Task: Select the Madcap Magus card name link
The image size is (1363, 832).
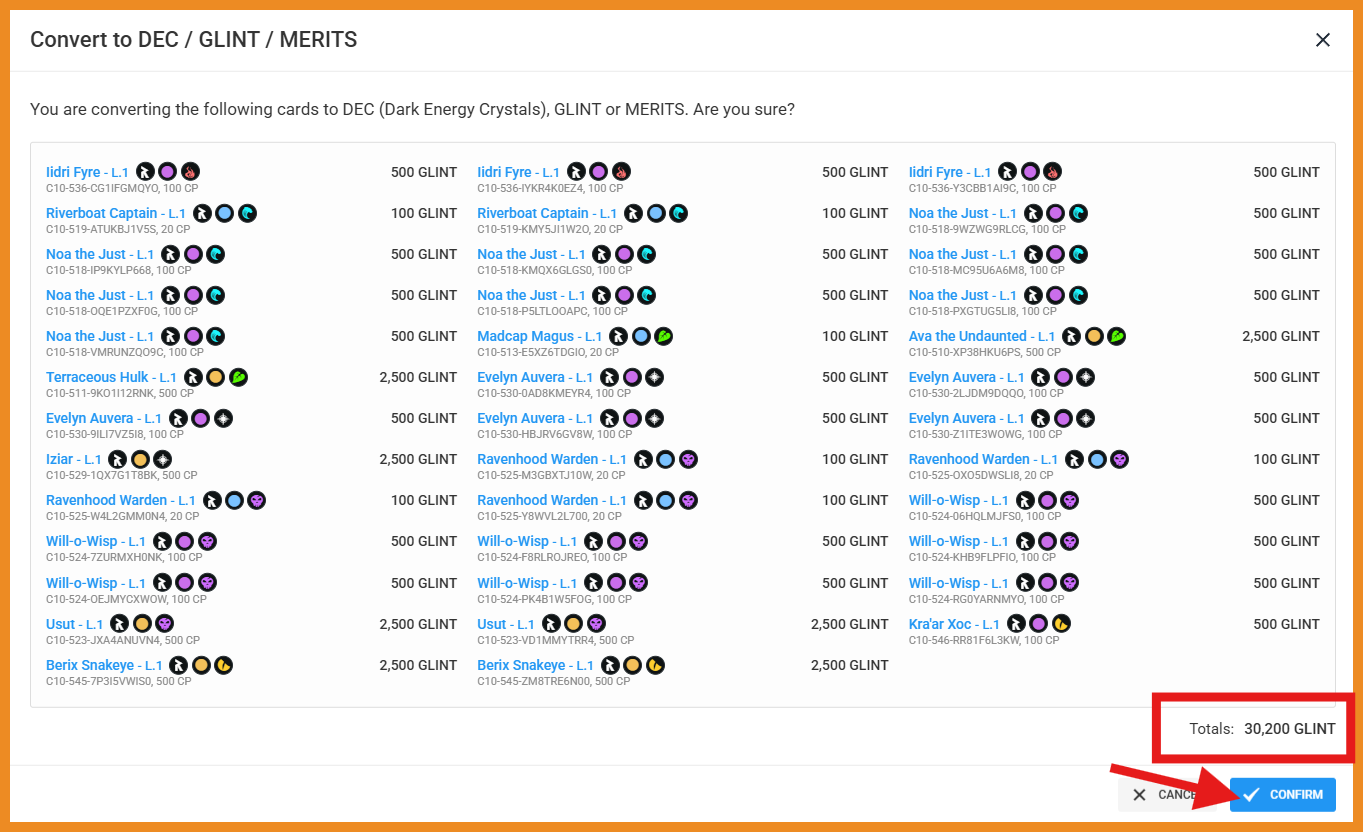Action: [525, 337]
